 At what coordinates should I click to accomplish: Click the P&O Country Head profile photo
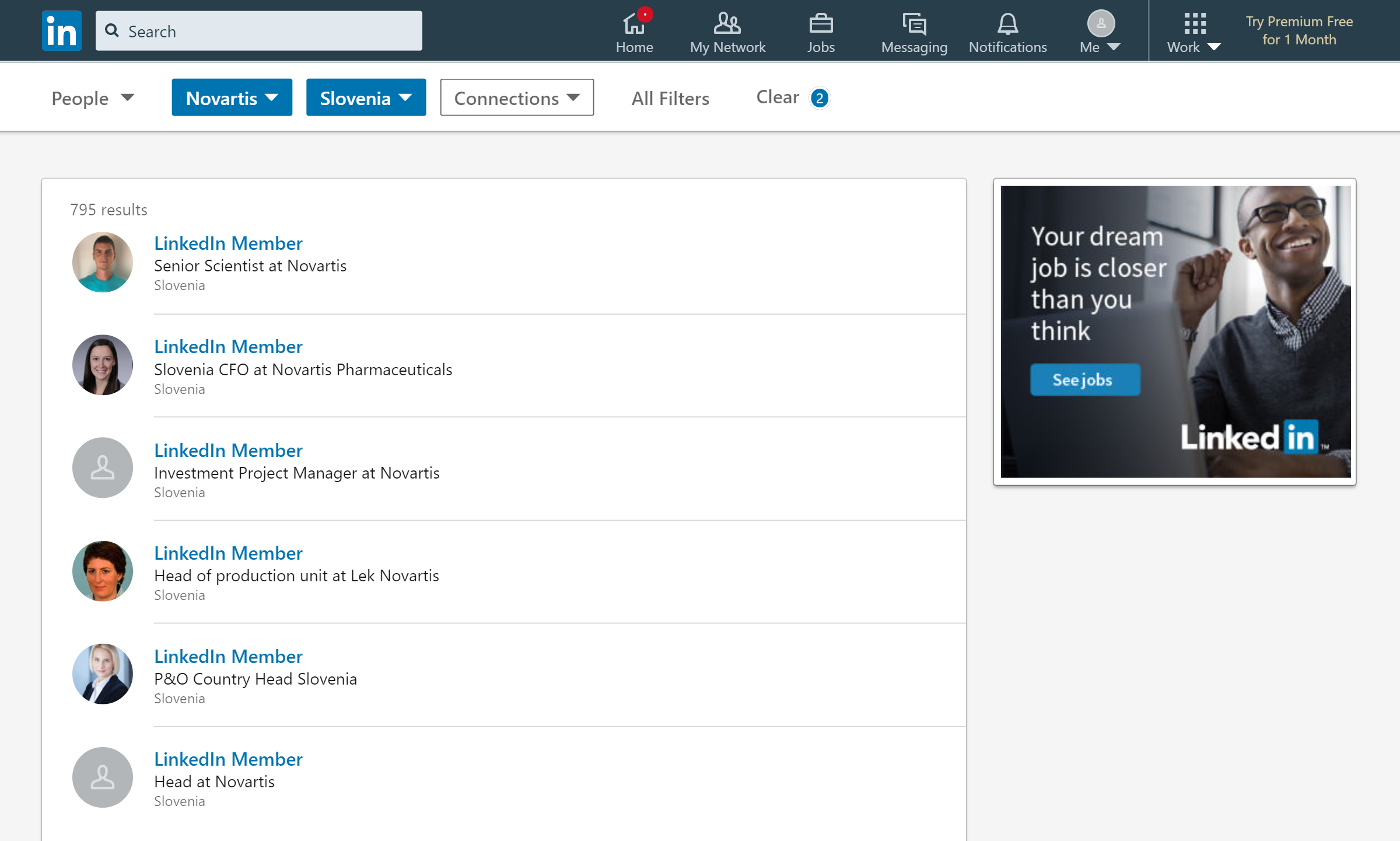103,674
